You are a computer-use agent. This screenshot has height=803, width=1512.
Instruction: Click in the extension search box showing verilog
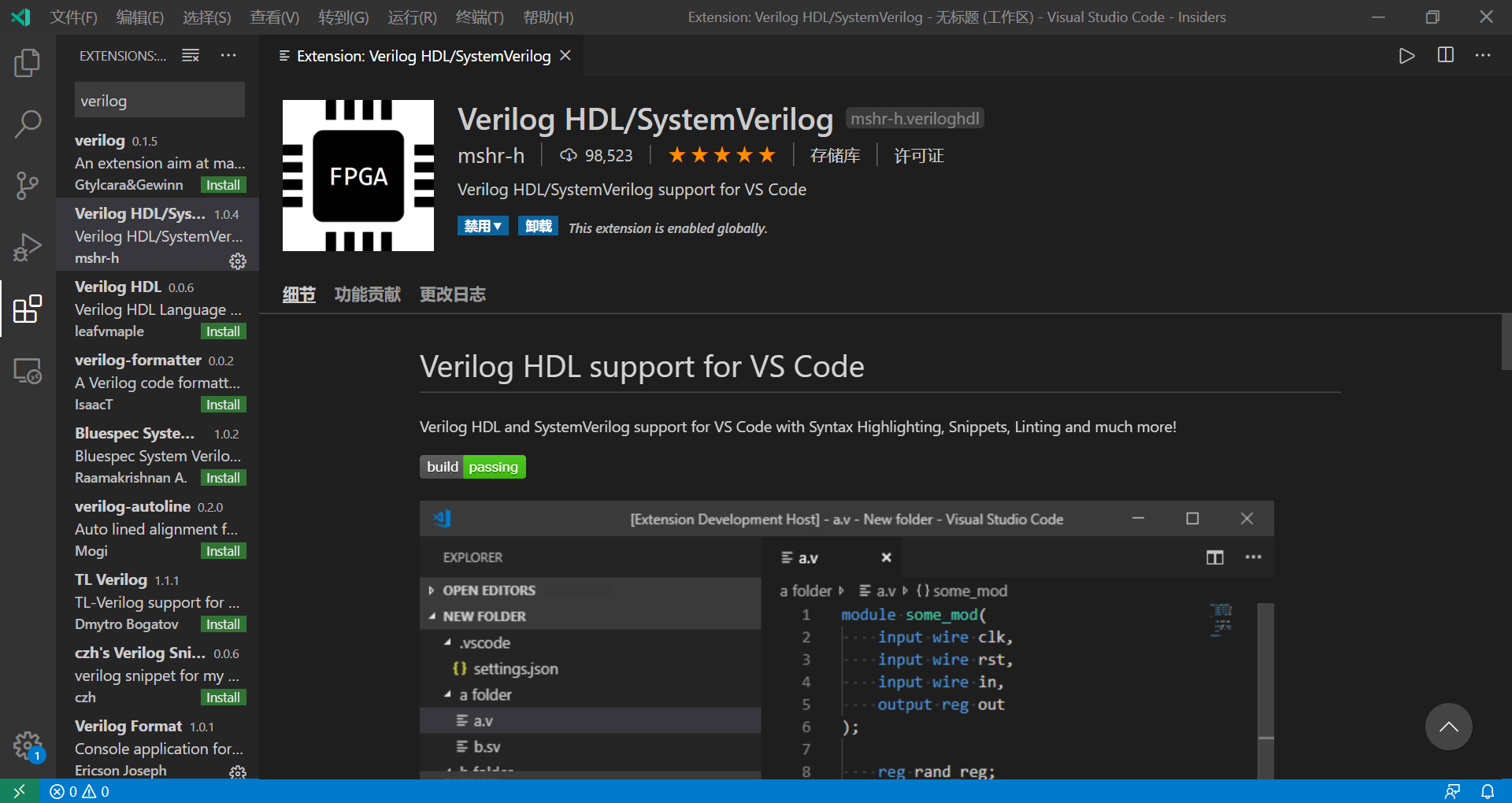tap(159, 100)
